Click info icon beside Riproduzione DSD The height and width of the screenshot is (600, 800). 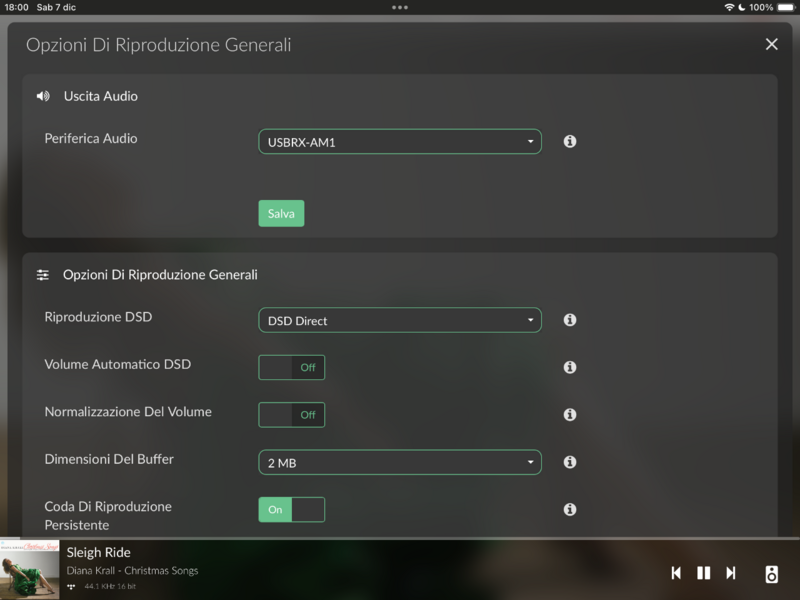570,320
